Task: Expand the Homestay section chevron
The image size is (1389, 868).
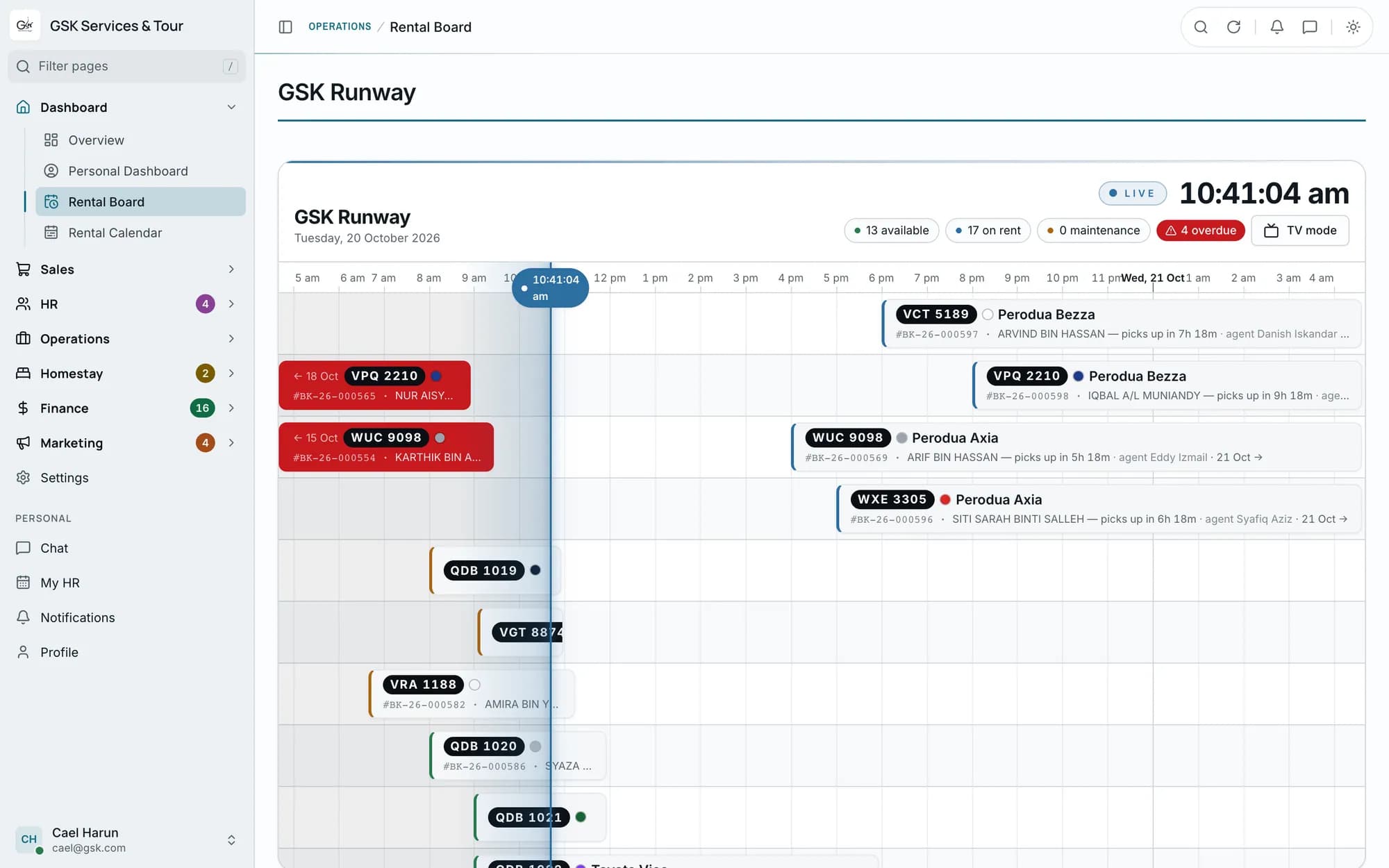Action: [x=231, y=374]
